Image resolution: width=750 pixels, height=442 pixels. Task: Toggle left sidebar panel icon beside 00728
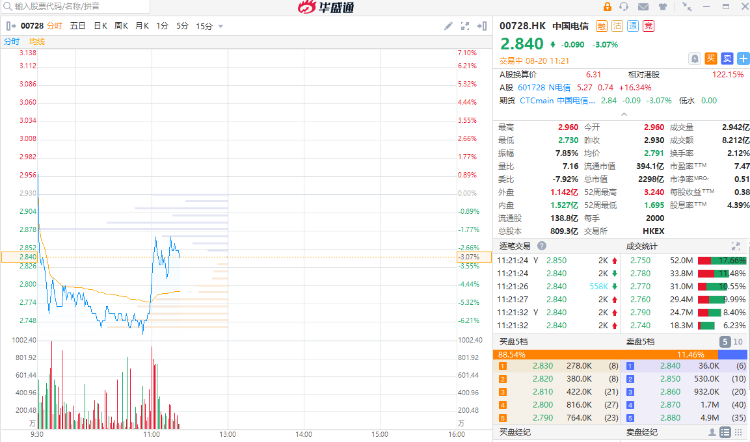11,26
